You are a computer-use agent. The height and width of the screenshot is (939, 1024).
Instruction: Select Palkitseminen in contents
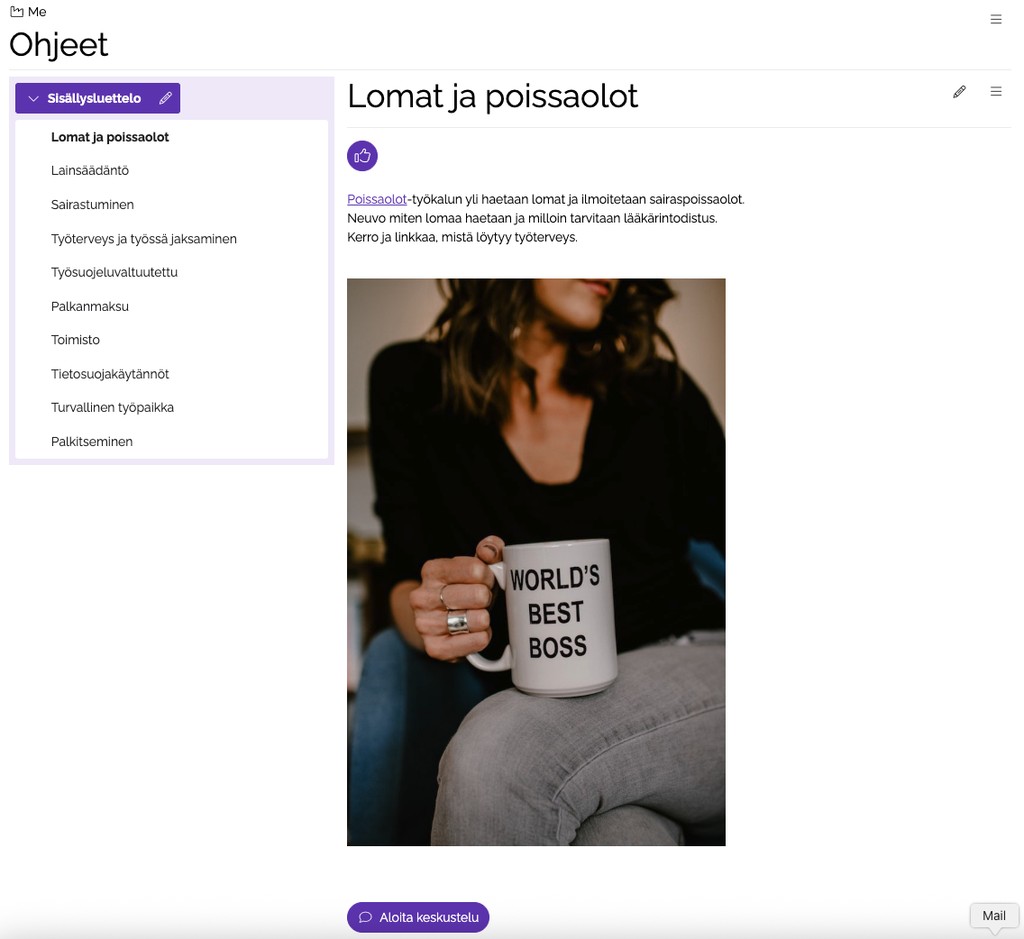[91, 441]
